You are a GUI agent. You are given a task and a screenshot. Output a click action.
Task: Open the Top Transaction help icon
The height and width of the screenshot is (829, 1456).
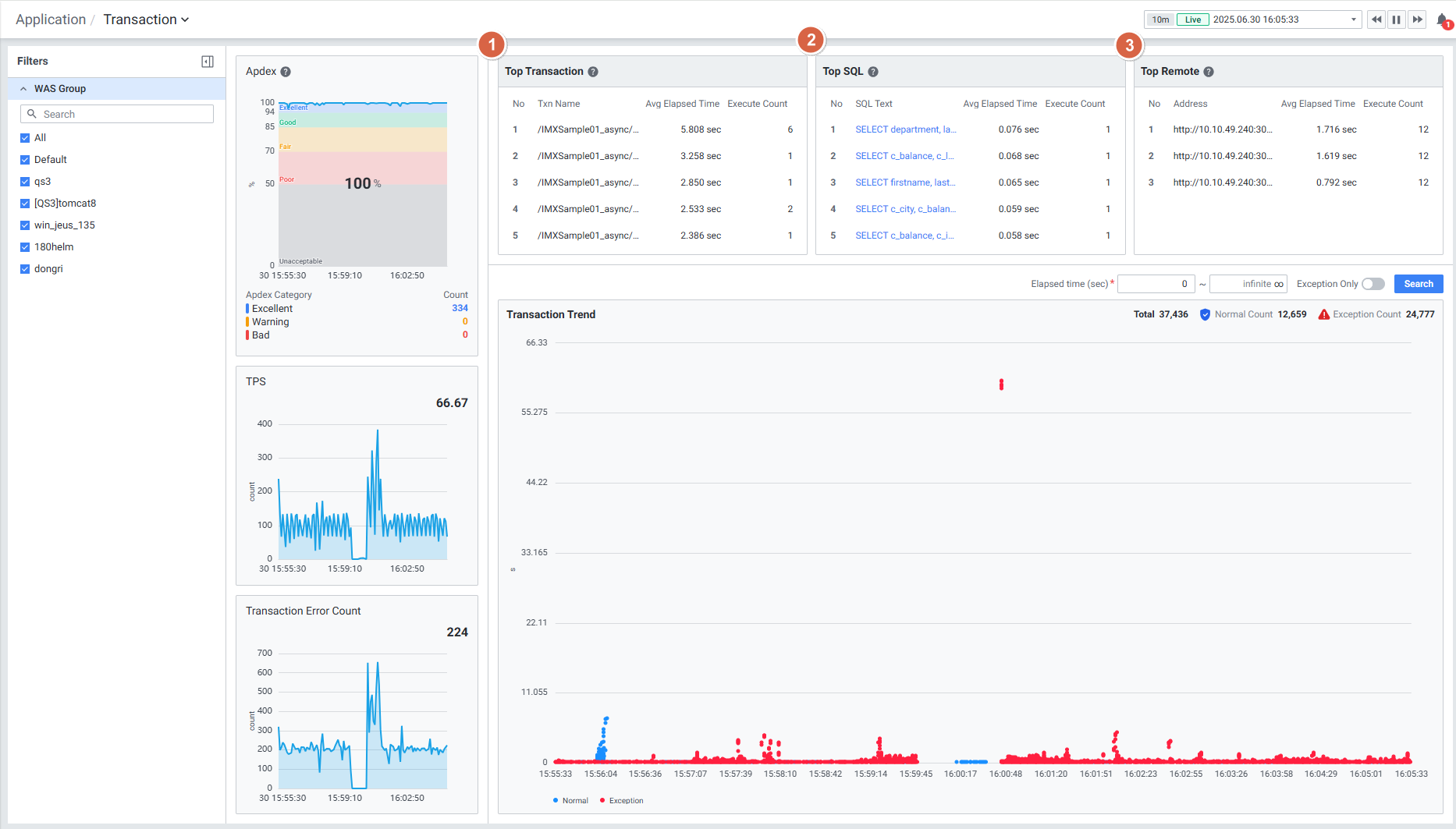tap(593, 72)
